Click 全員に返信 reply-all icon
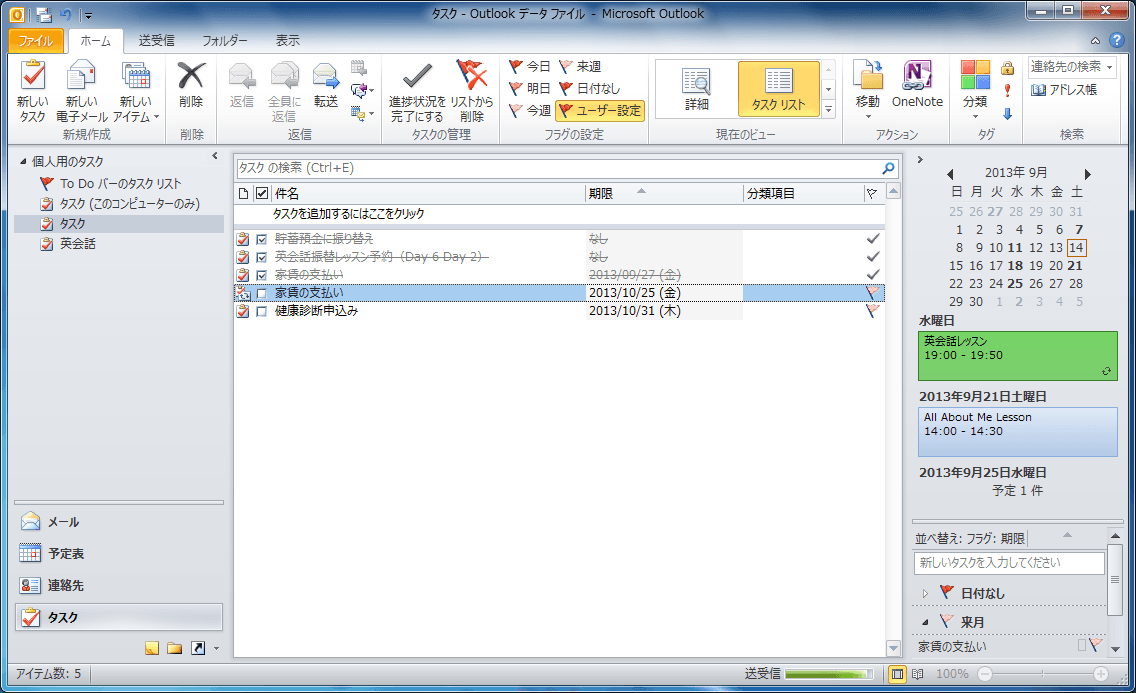Image resolution: width=1136 pixels, height=693 pixels. (284, 91)
